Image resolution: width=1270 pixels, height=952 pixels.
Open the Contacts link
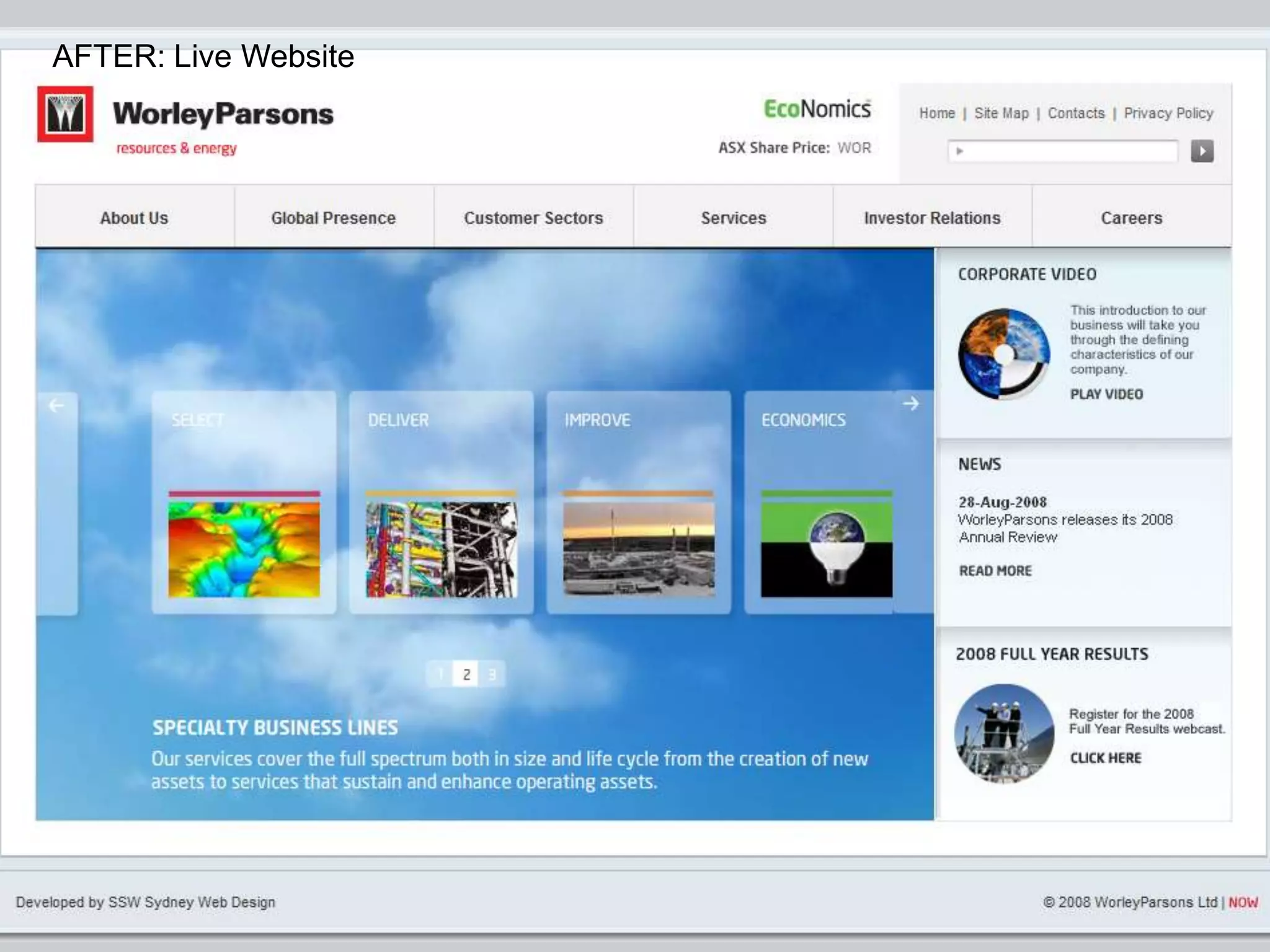(1077, 113)
